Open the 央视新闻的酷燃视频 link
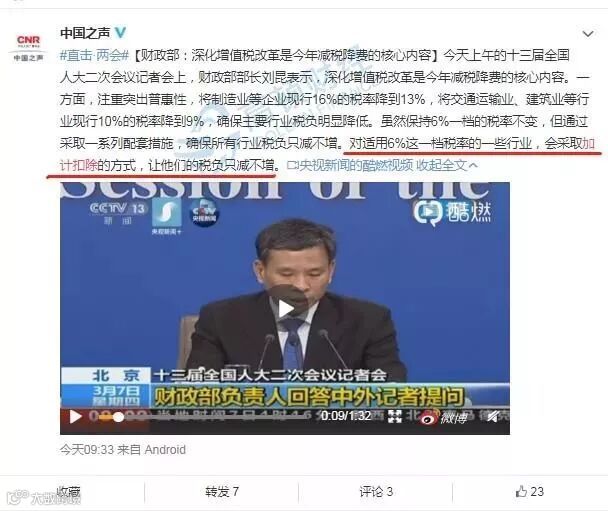Image resolution: width=608 pixels, height=511 pixels. click(x=350, y=166)
